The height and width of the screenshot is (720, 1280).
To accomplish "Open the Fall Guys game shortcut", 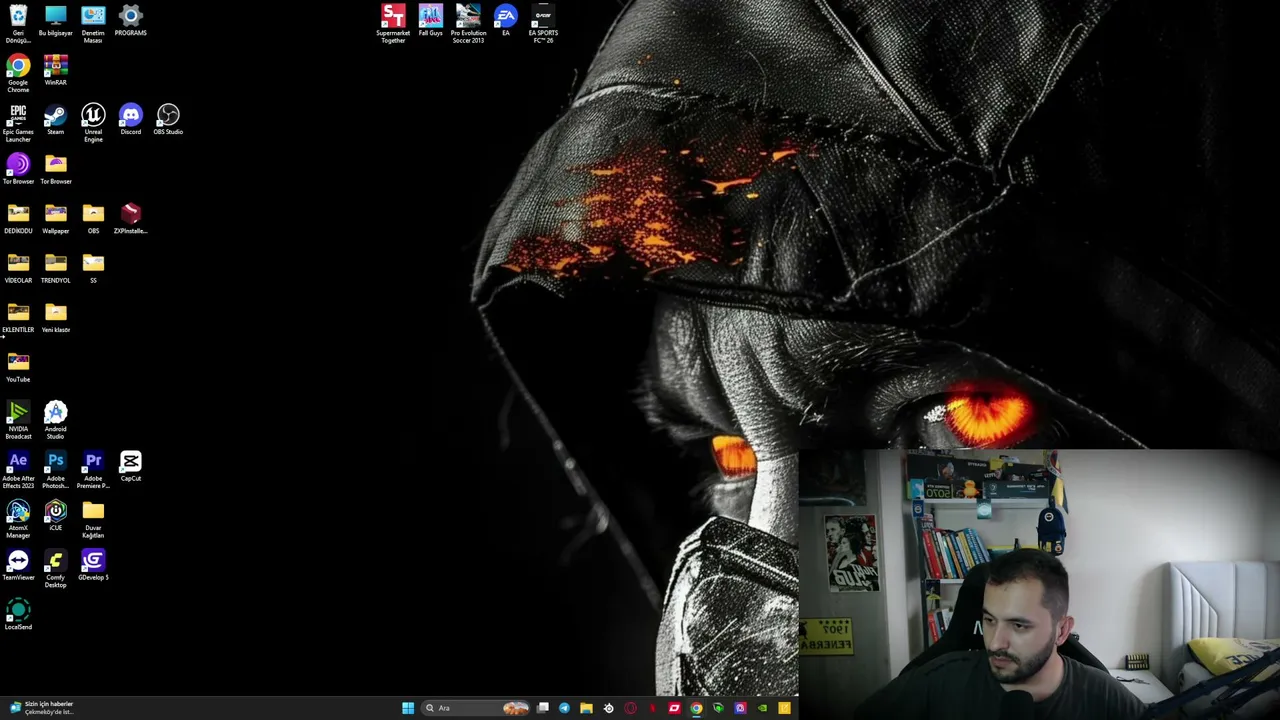I will coord(431,21).
